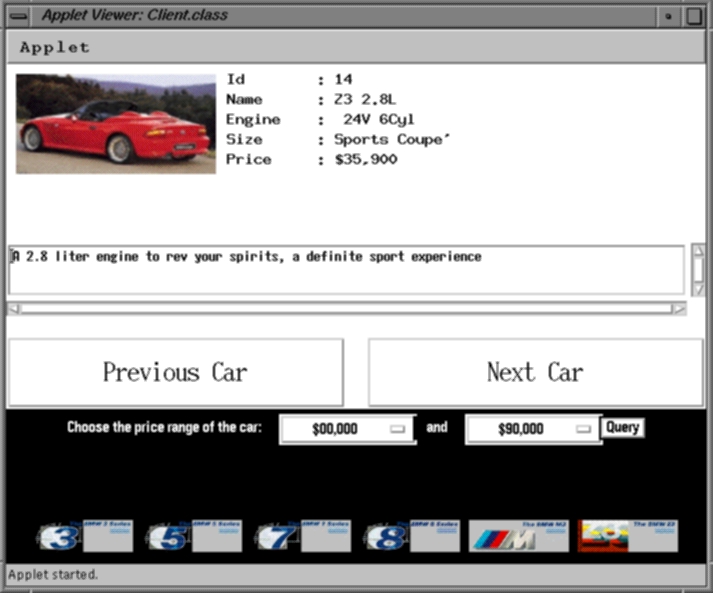Run the price Query button
Viewport: 713px width, 593px height.
[623, 427]
